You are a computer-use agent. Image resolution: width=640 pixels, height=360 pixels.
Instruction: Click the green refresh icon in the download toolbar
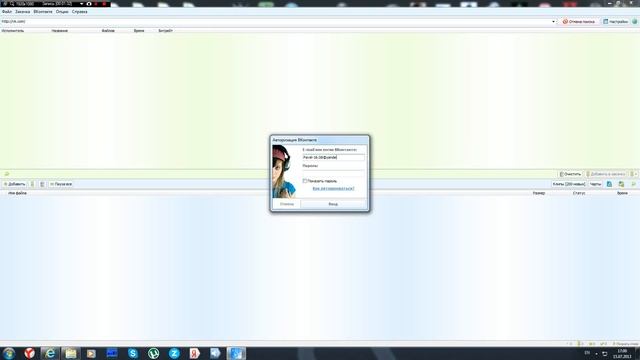tap(621, 184)
